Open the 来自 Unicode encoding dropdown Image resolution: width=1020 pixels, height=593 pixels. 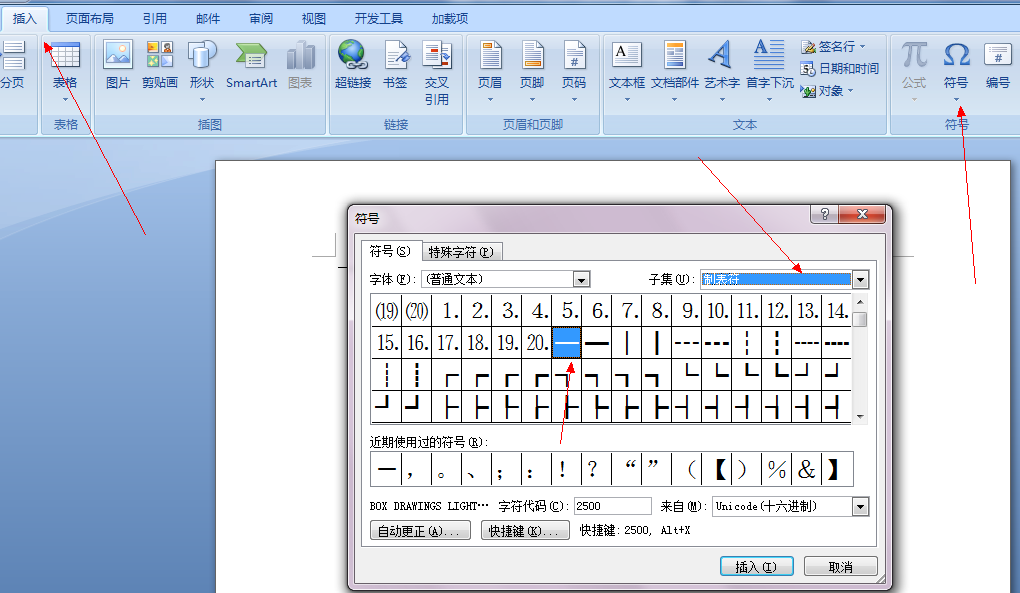[x=860, y=506]
